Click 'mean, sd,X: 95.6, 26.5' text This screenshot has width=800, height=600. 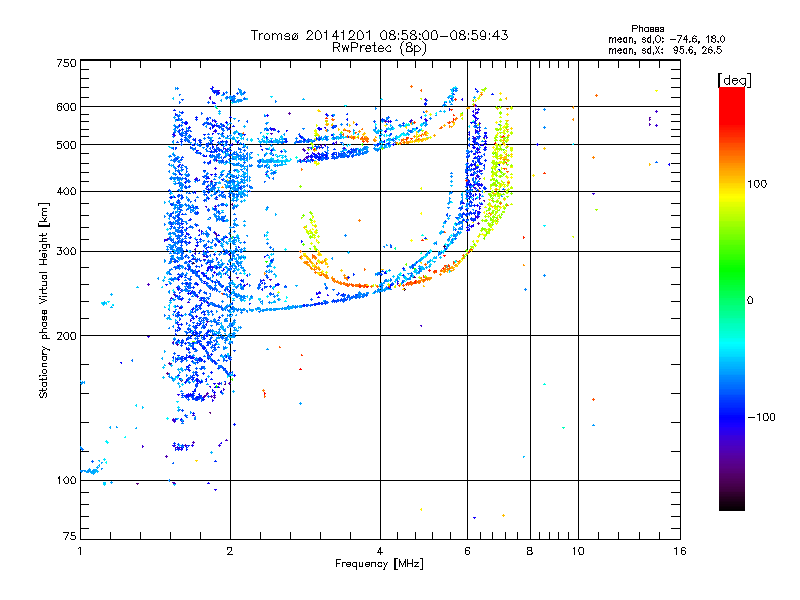coord(665,50)
